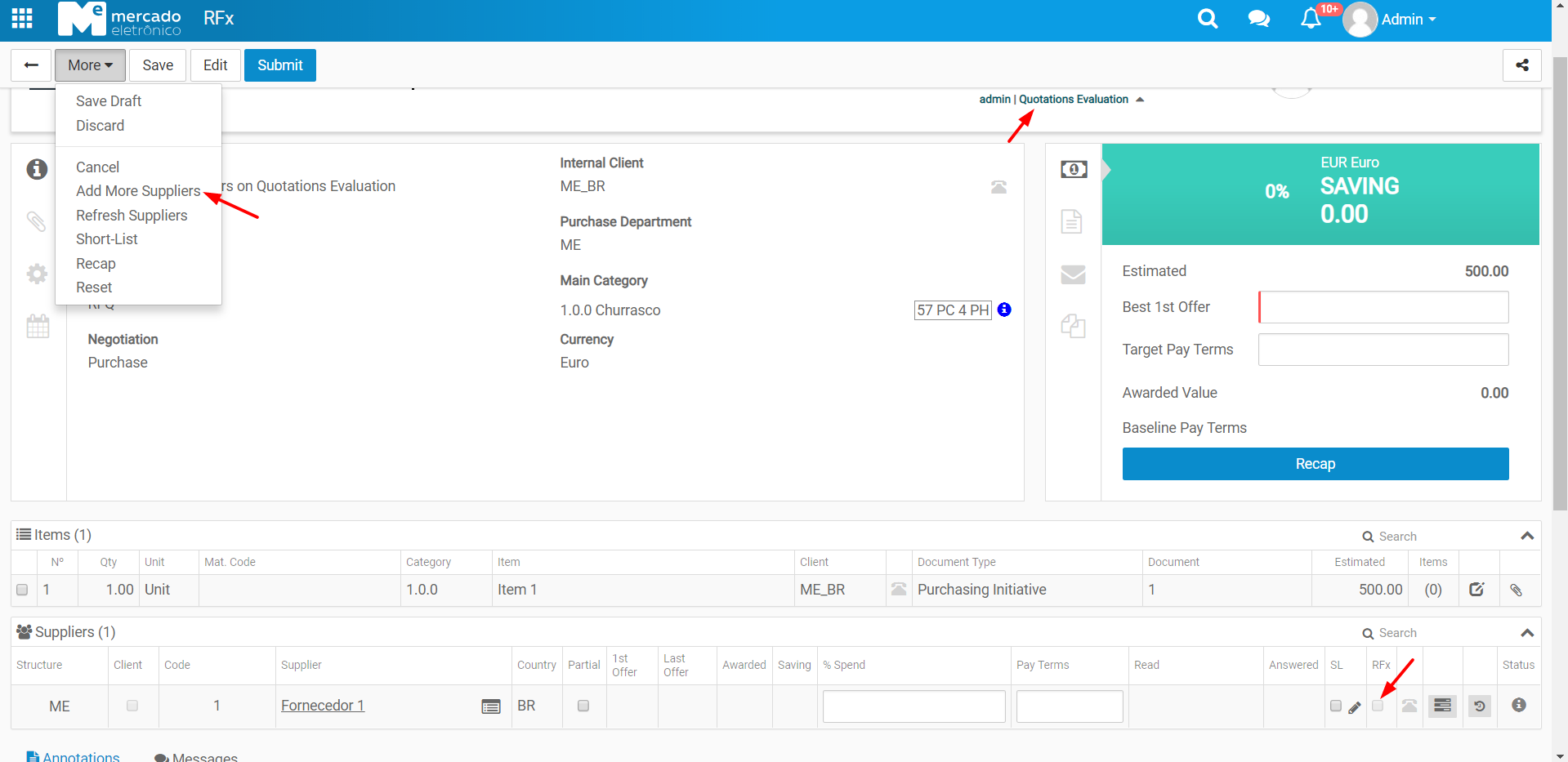Collapse the Suppliers section chevron

pyautogui.click(x=1526, y=633)
